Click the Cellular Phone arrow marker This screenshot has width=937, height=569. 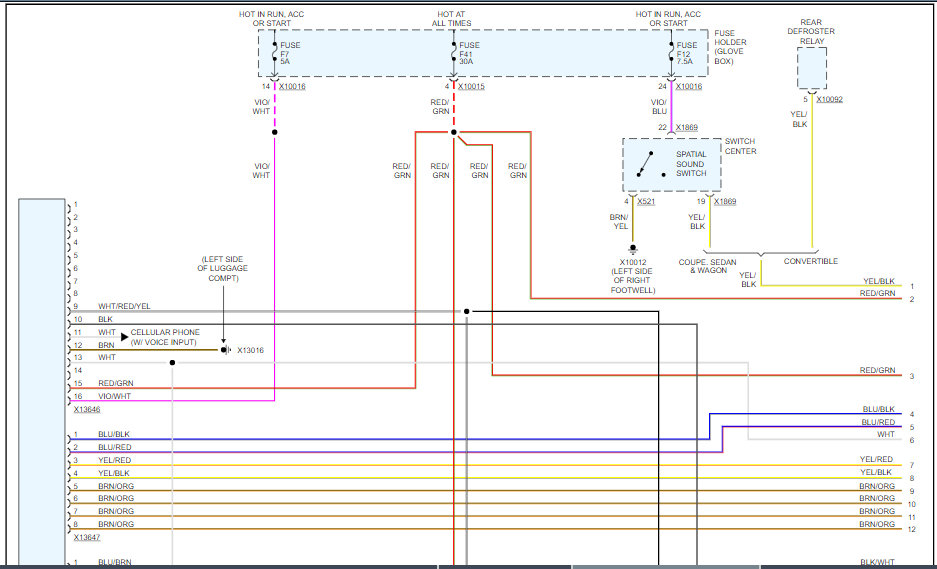[125, 337]
